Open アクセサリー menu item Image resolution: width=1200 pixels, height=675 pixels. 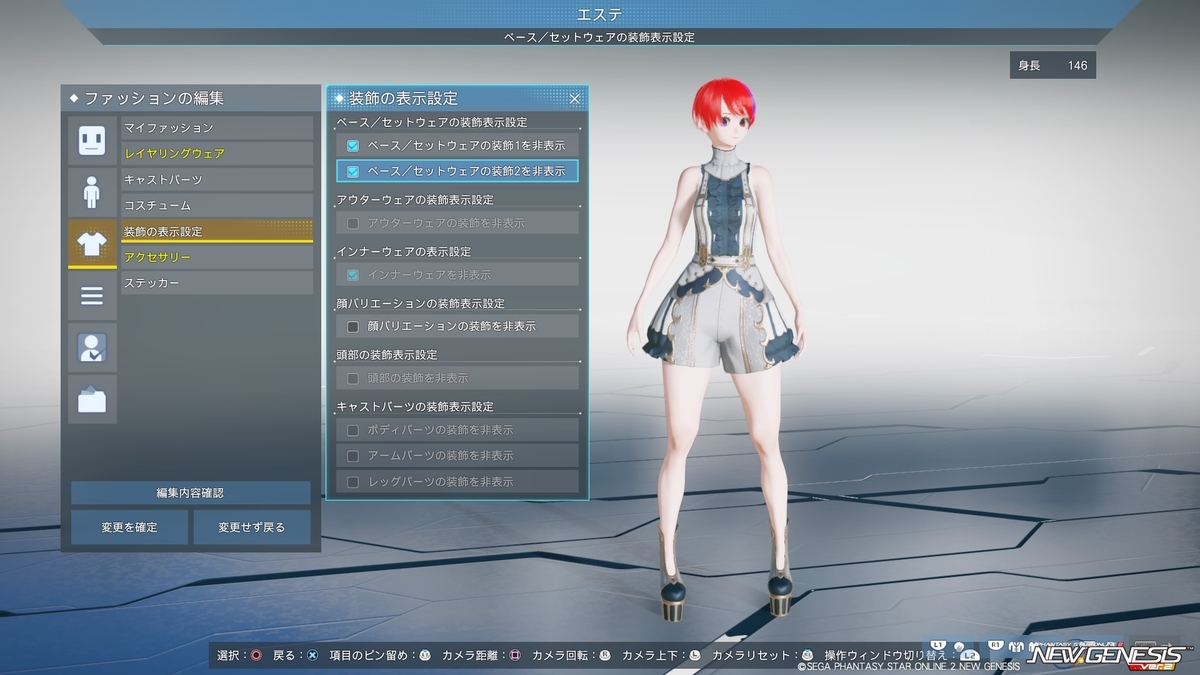(x=217, y=258)
